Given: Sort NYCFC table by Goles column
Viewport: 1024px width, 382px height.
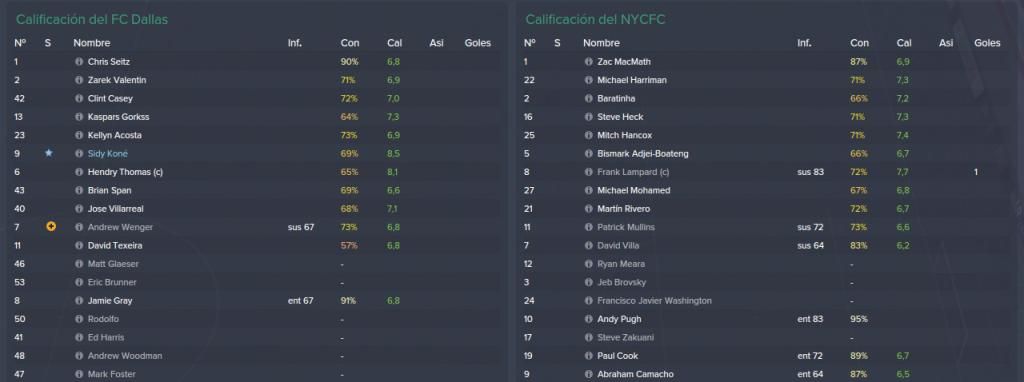Looking at the screenshot, I should 987,43.
